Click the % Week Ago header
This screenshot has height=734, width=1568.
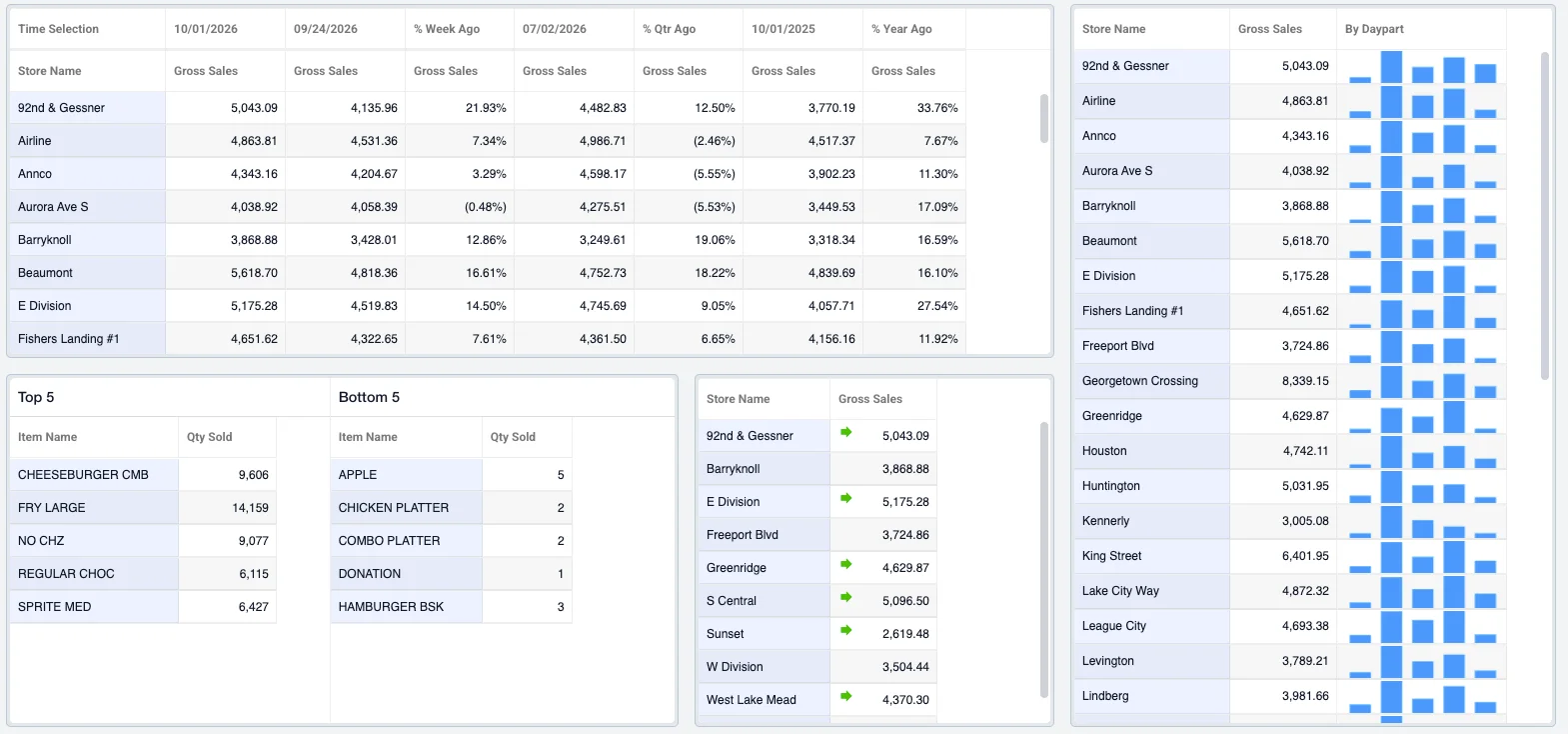click(x=447, y=29)
